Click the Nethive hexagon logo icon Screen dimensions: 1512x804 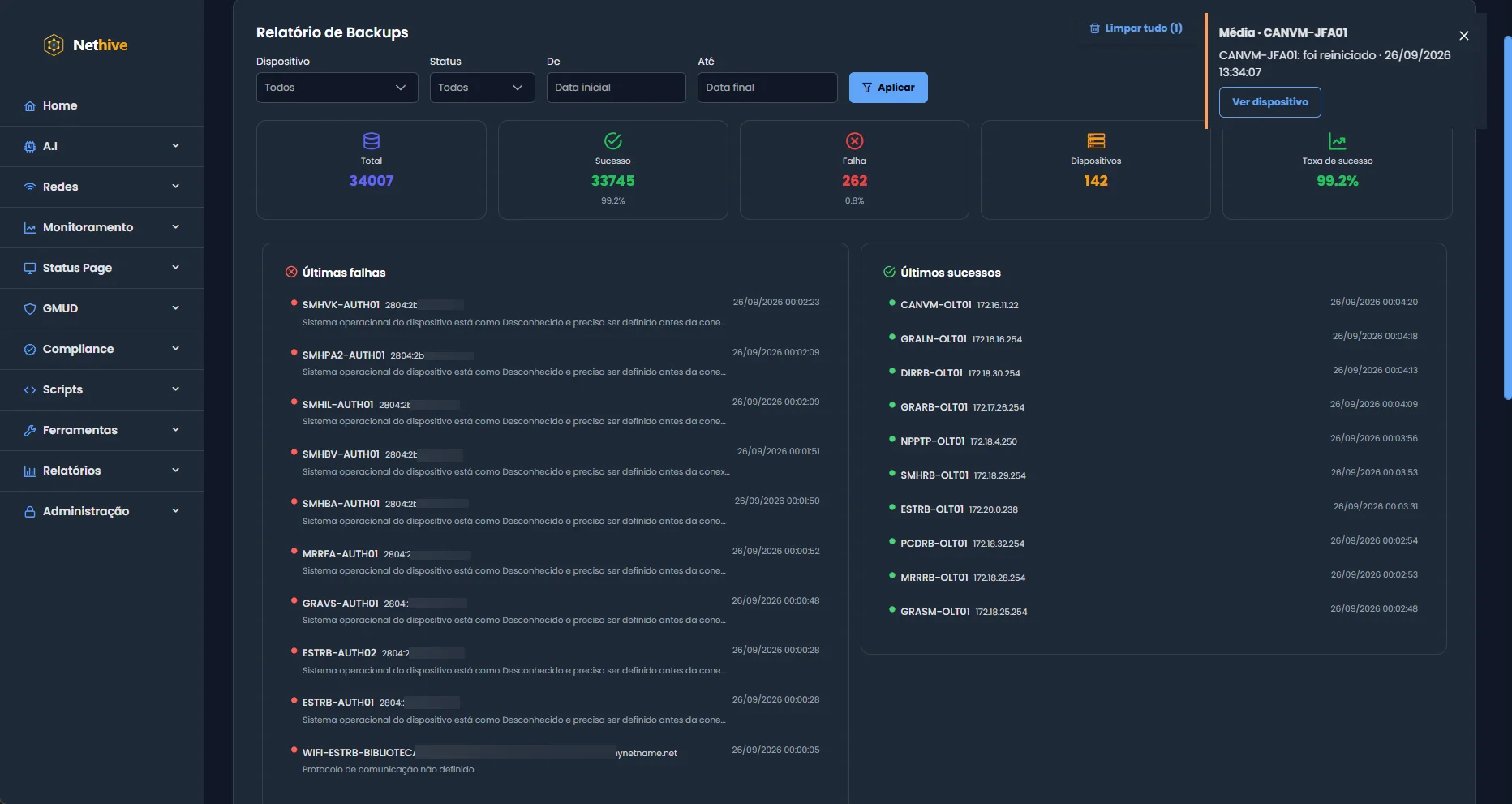pyautogui.click(x=54, y=45)
